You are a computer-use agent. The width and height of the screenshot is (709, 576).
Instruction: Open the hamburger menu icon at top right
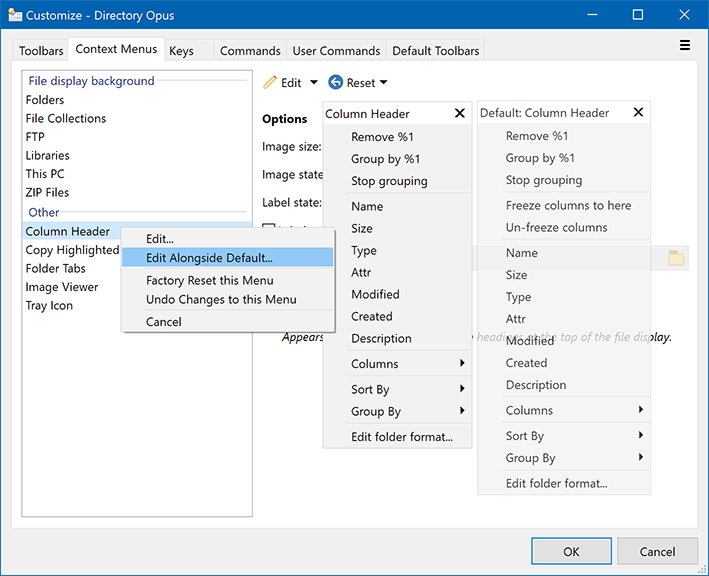[x=685, y=45]
